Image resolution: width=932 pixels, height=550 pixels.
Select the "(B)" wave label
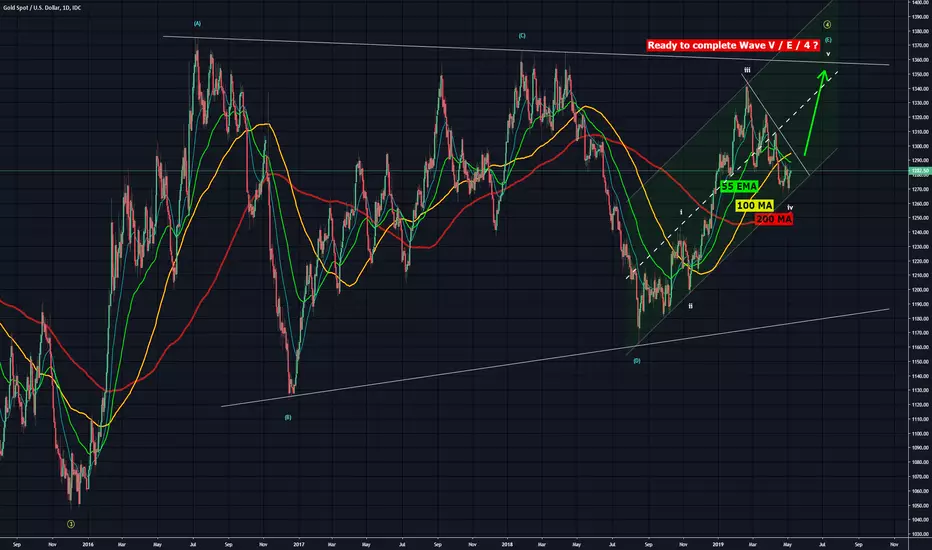288,417
